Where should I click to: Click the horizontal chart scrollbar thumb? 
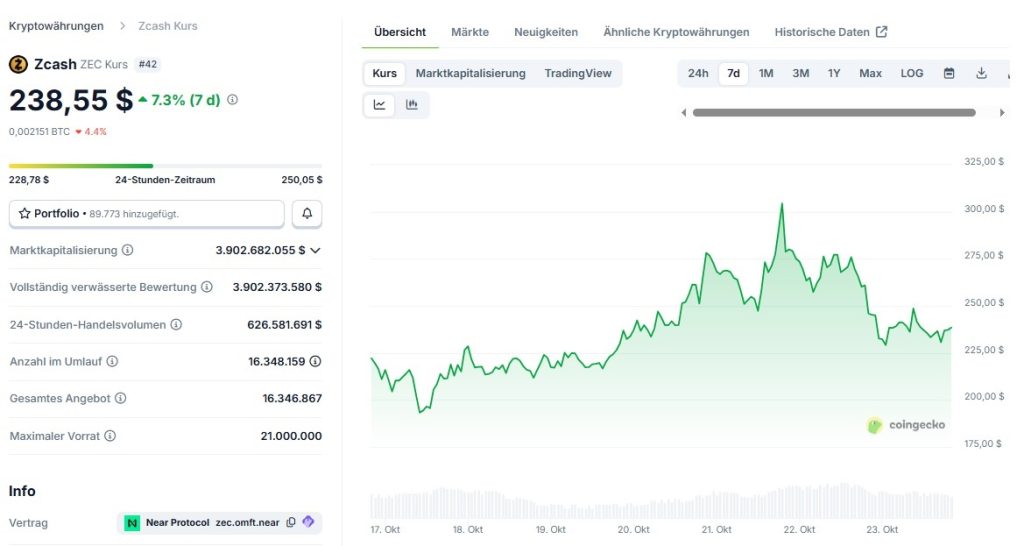[x=834, y=113]
